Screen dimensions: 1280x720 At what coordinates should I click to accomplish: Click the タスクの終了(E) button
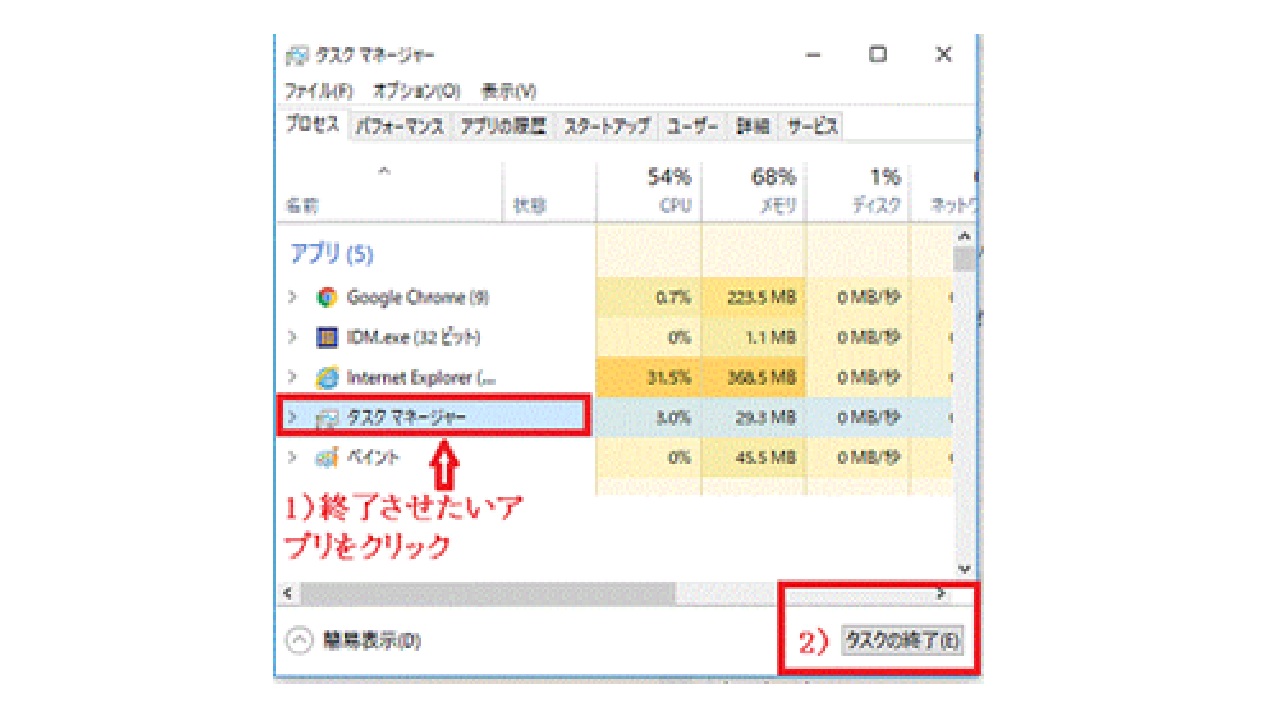pos(902,641)
